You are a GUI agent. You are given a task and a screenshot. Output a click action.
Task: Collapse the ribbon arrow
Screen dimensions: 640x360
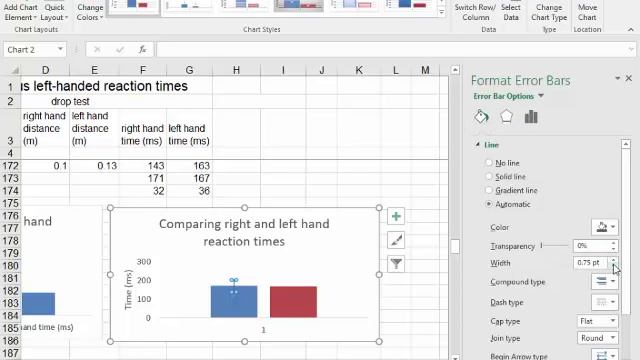pyautogui.click(x=631, y=29)
